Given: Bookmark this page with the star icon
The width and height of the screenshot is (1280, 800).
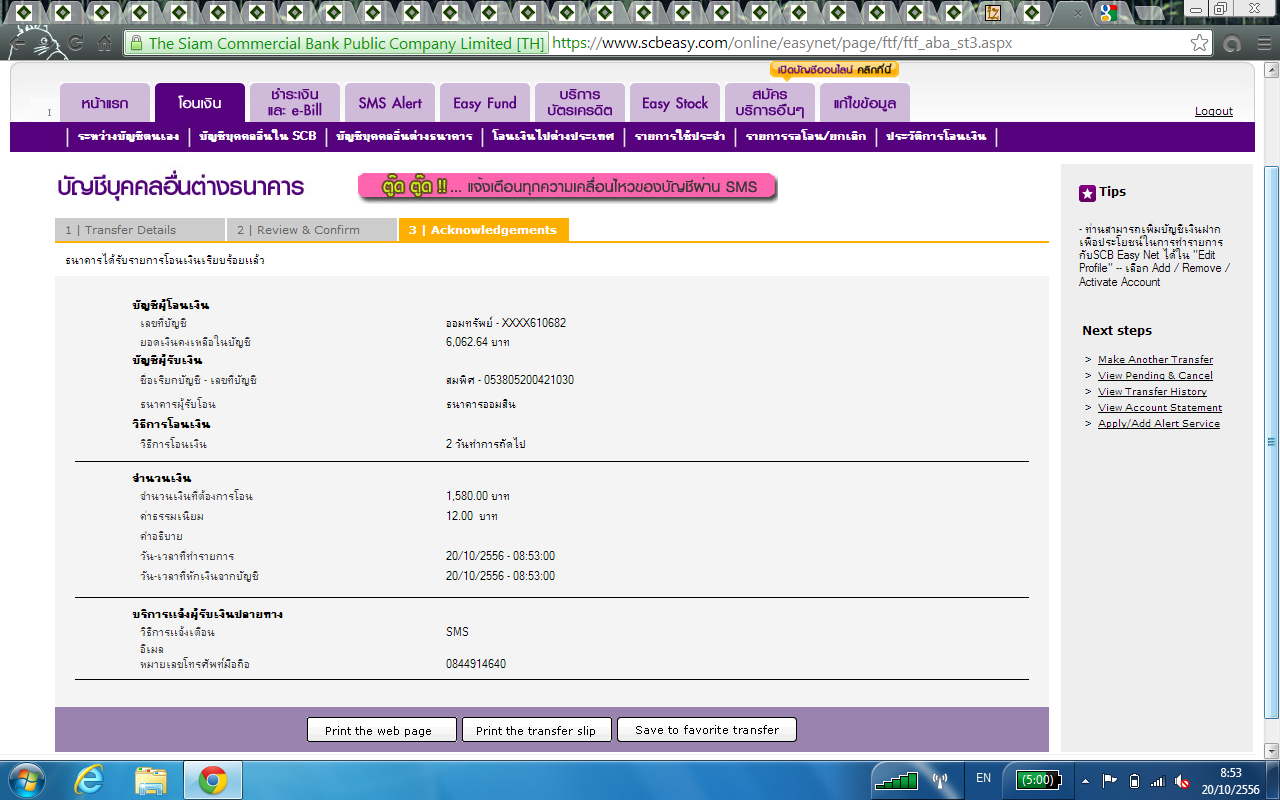Looking at the screenshot, I should [1199, 43].
